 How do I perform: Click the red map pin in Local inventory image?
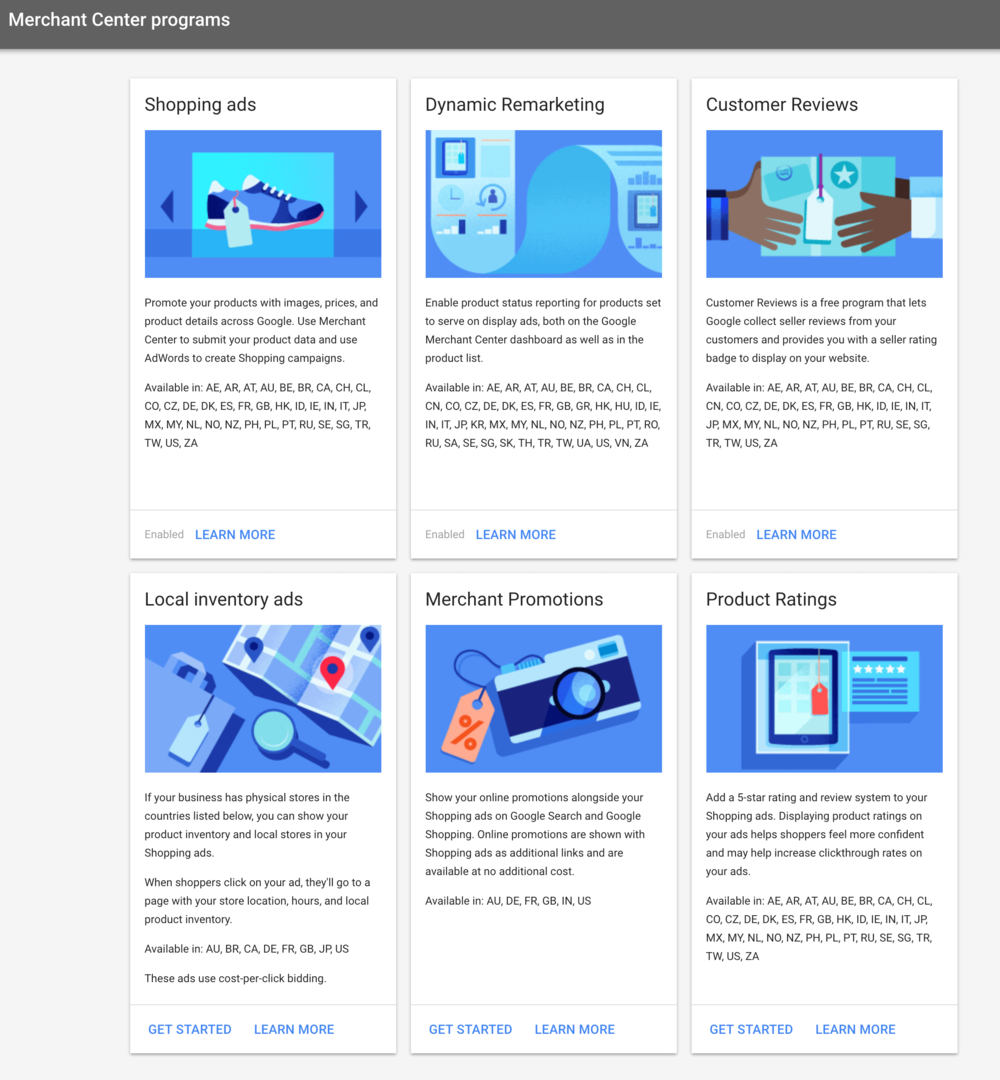click(333, 672)
